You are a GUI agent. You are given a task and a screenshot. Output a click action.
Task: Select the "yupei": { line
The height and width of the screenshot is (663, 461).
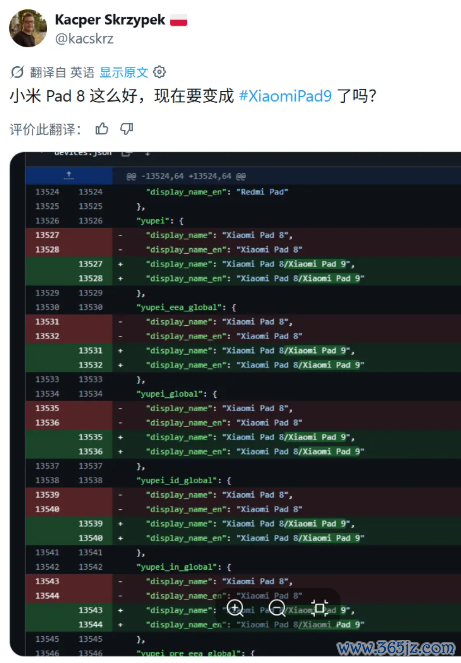coord(159,221)
